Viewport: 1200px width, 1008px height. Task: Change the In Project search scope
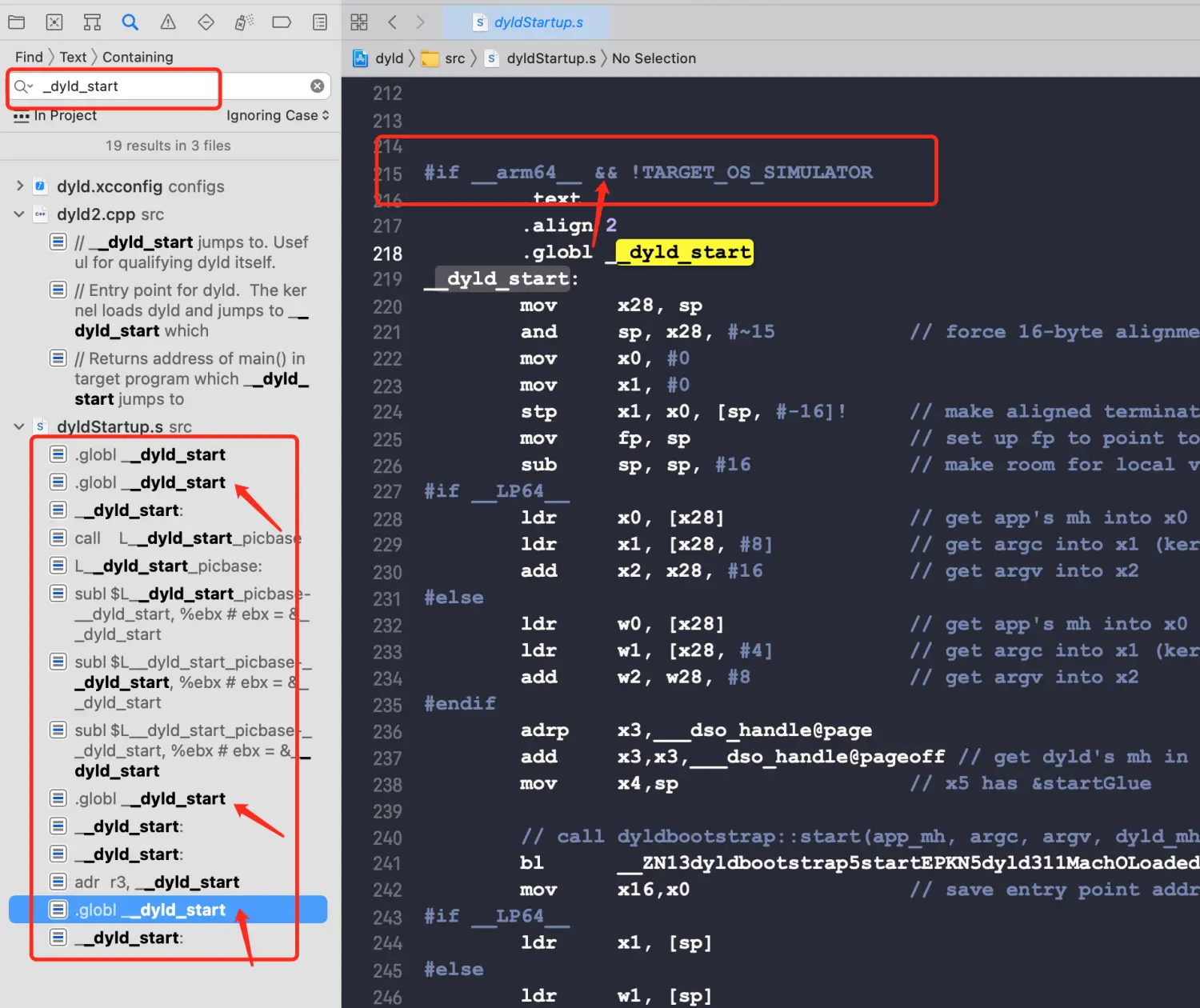55,115
